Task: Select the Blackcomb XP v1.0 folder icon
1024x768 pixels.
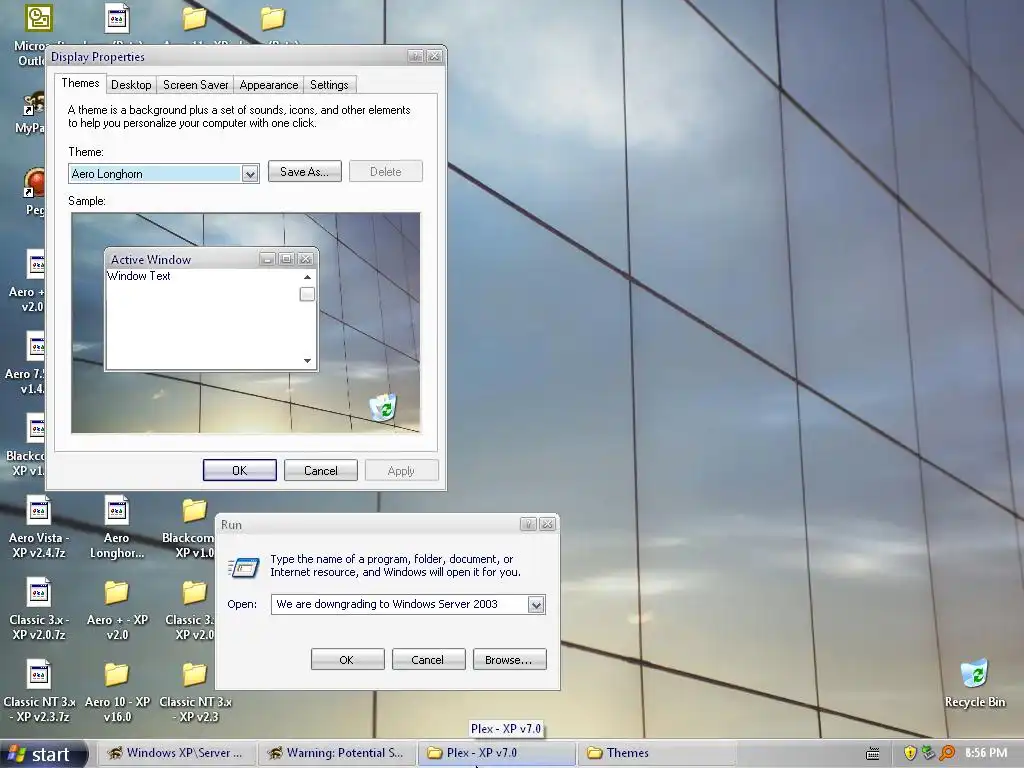Action: pyautogui.click(x=195, y=510)
